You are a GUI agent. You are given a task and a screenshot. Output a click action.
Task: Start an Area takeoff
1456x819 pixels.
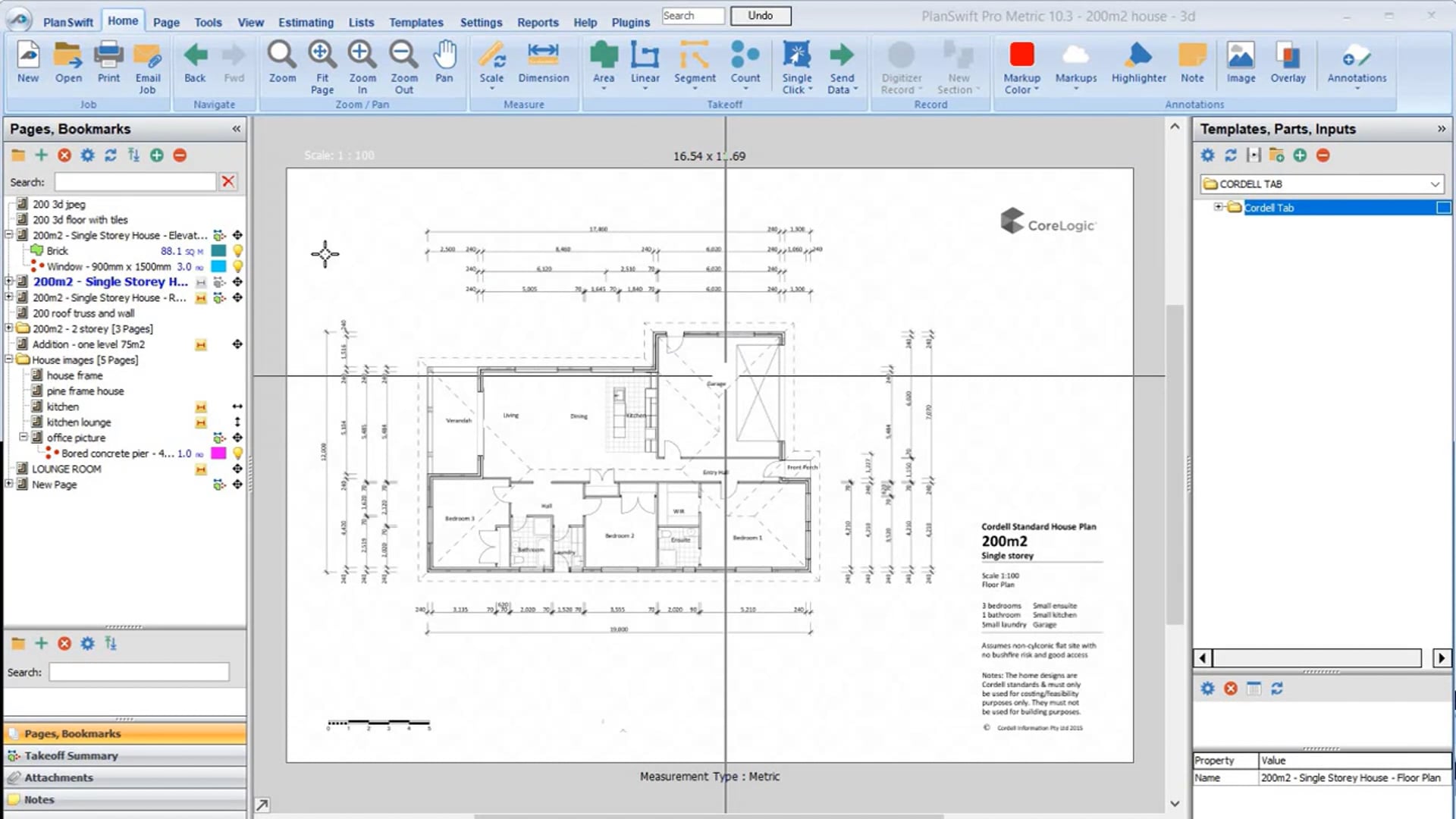603,64
